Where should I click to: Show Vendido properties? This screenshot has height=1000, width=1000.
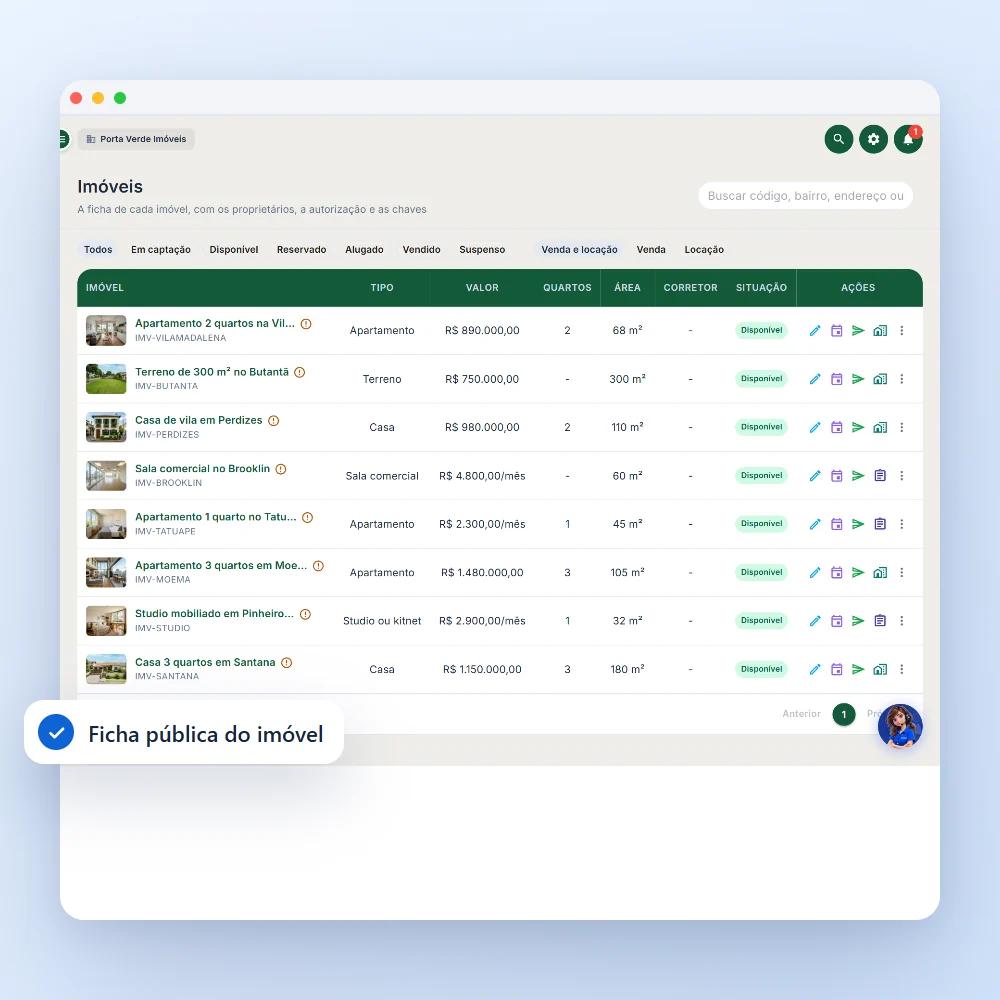(421, 249)
